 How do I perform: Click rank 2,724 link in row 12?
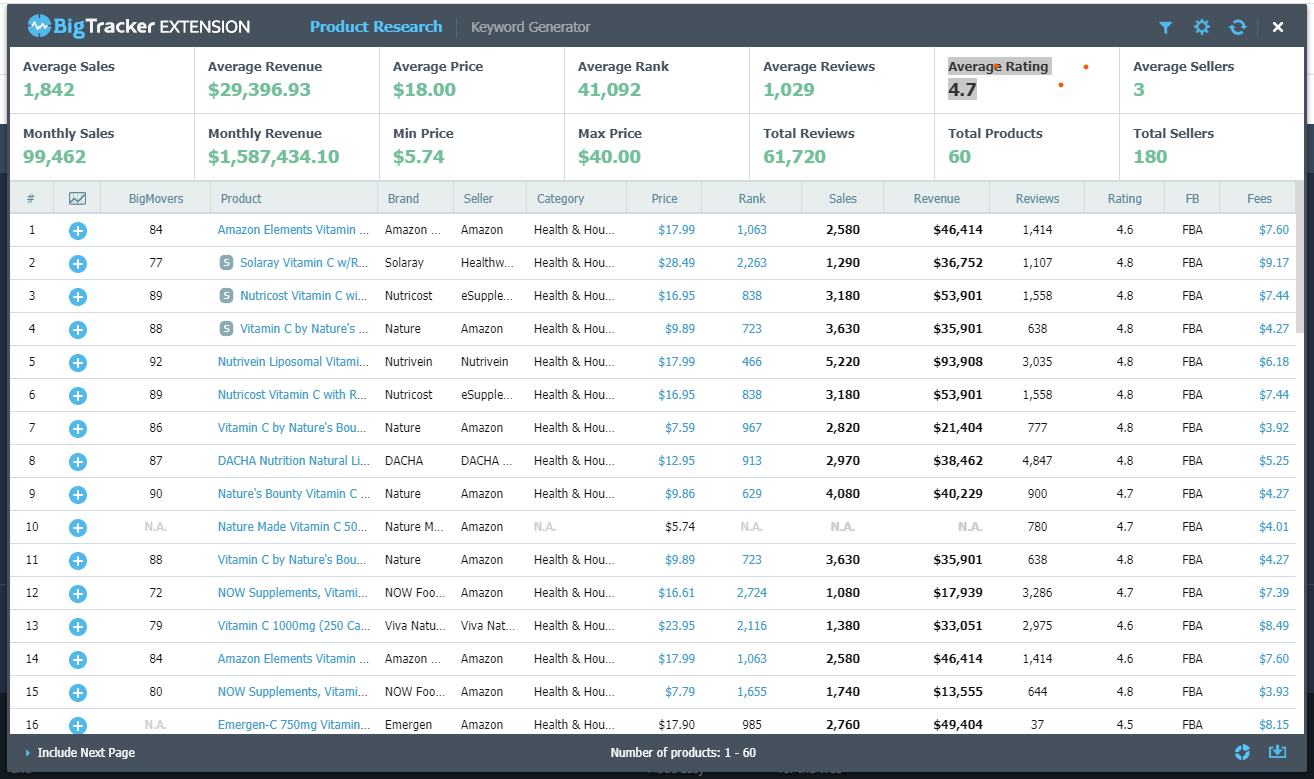pyautogui.click(x=752, y=593)
